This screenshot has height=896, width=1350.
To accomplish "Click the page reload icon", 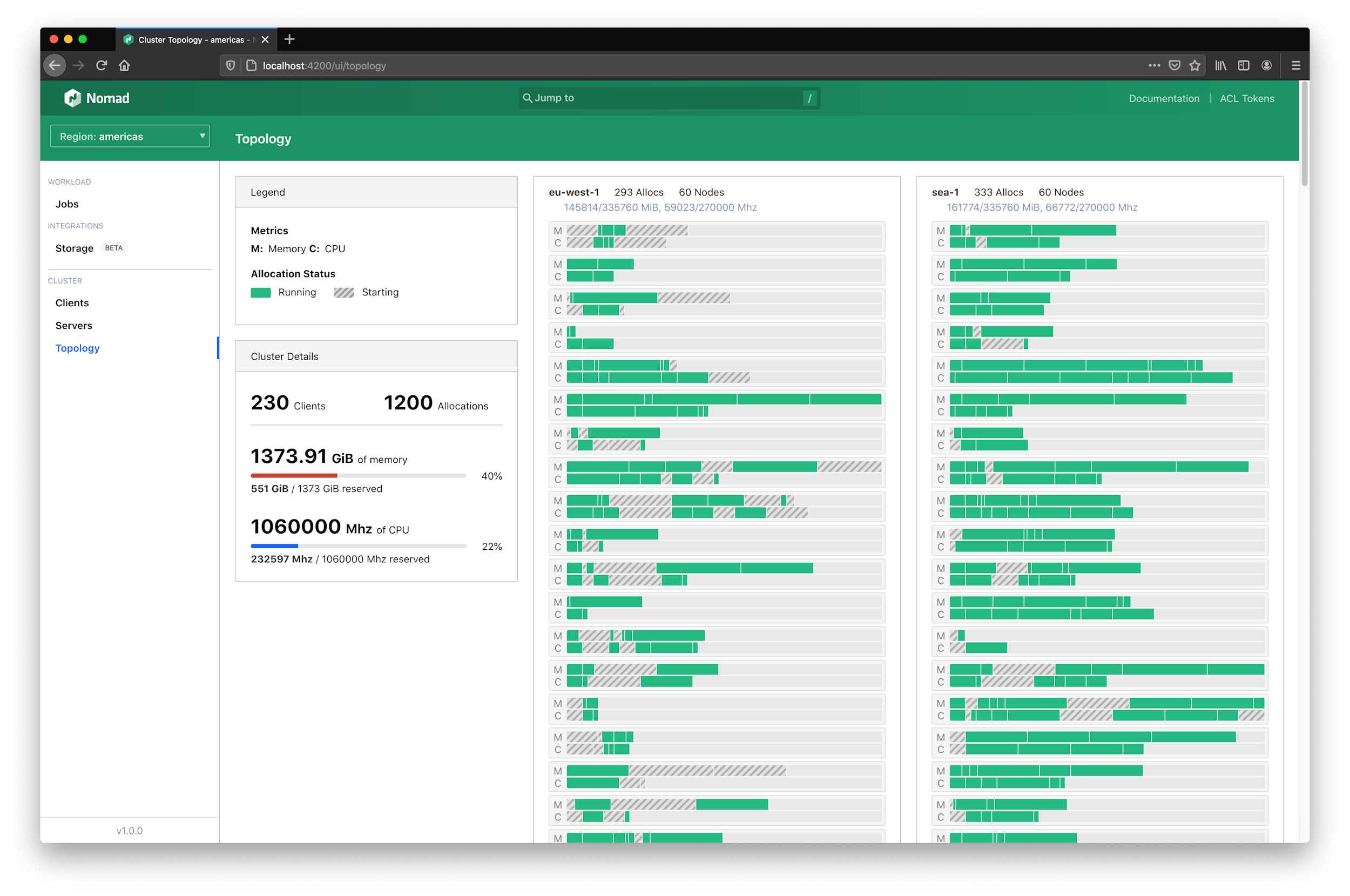I will tap(101, 65).
